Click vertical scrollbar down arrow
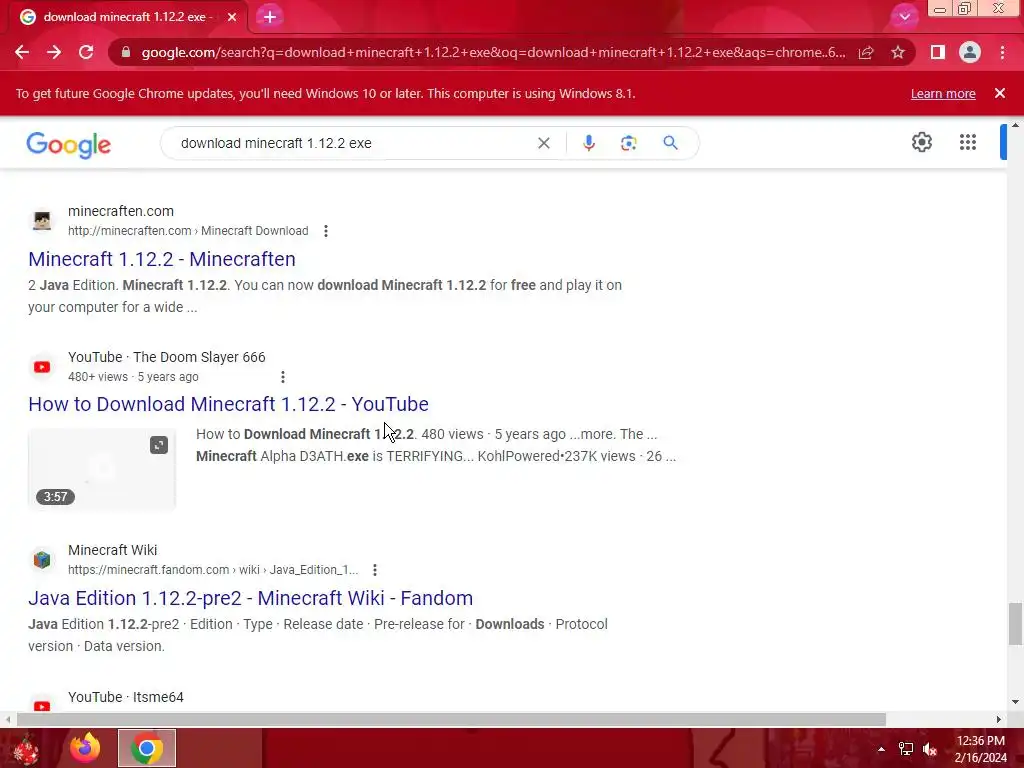1024x768 pixels. click(x=1015, y=702)
